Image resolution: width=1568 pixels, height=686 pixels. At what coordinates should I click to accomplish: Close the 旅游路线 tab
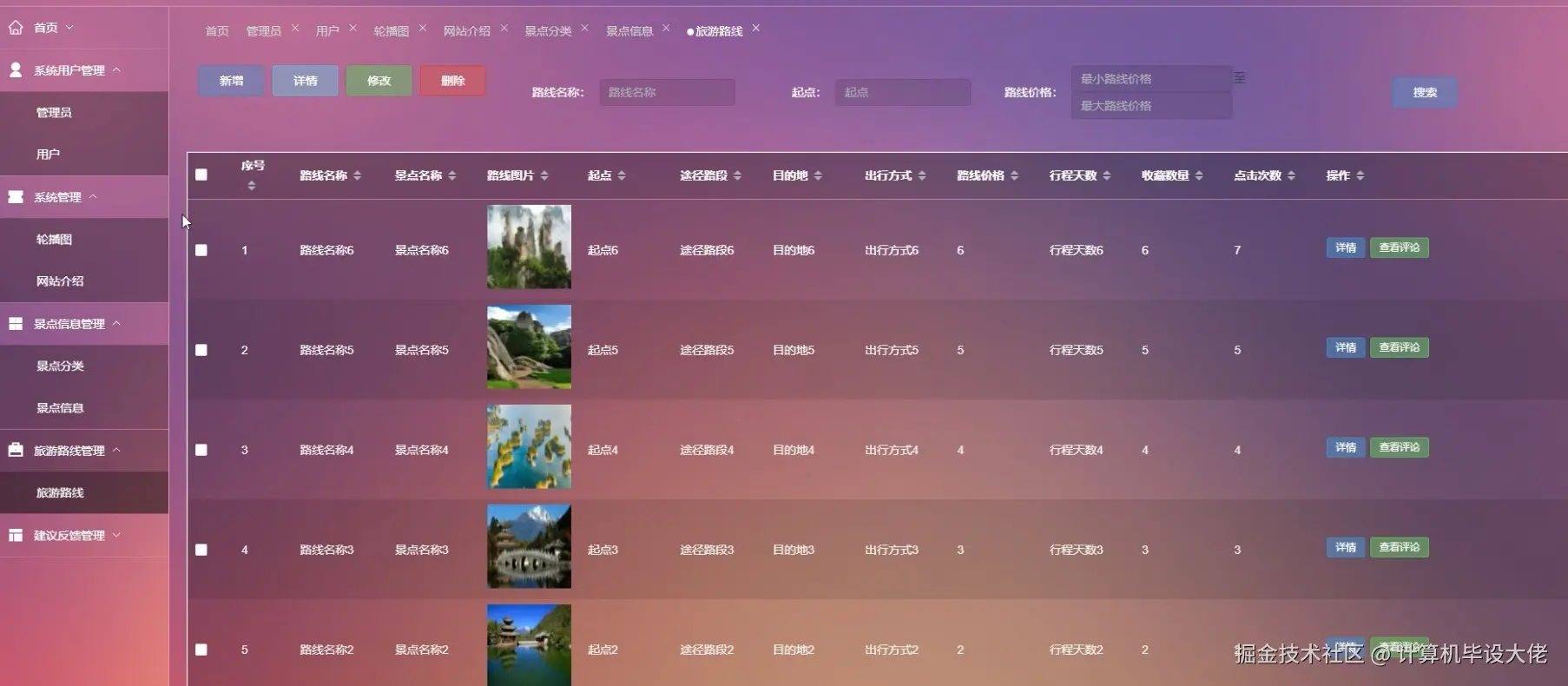756,28
